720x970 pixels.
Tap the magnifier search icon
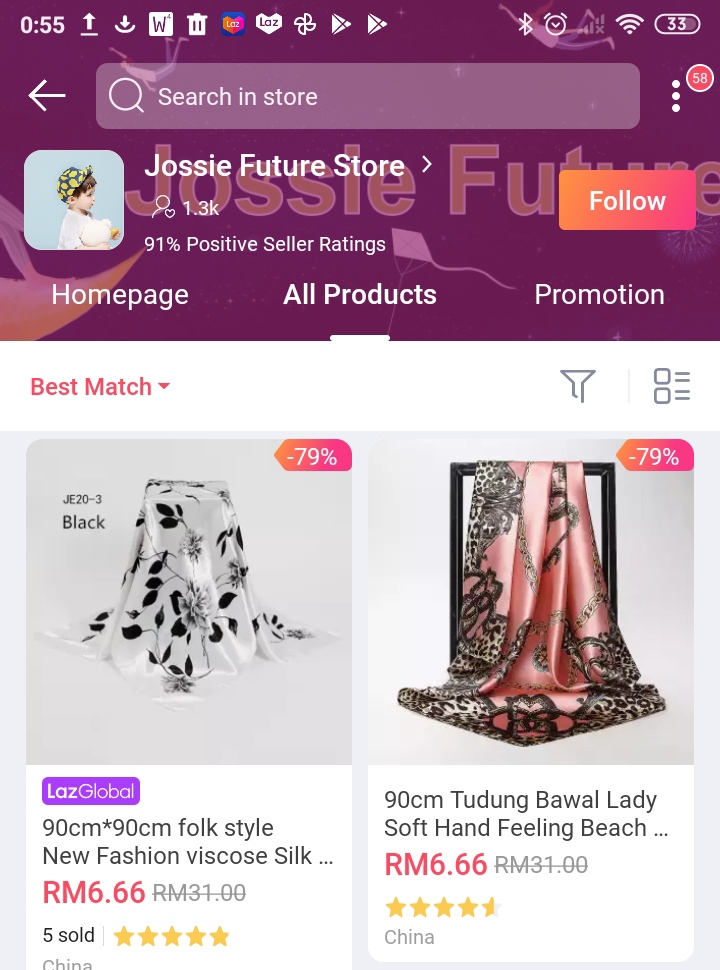(x=126, y=97)
